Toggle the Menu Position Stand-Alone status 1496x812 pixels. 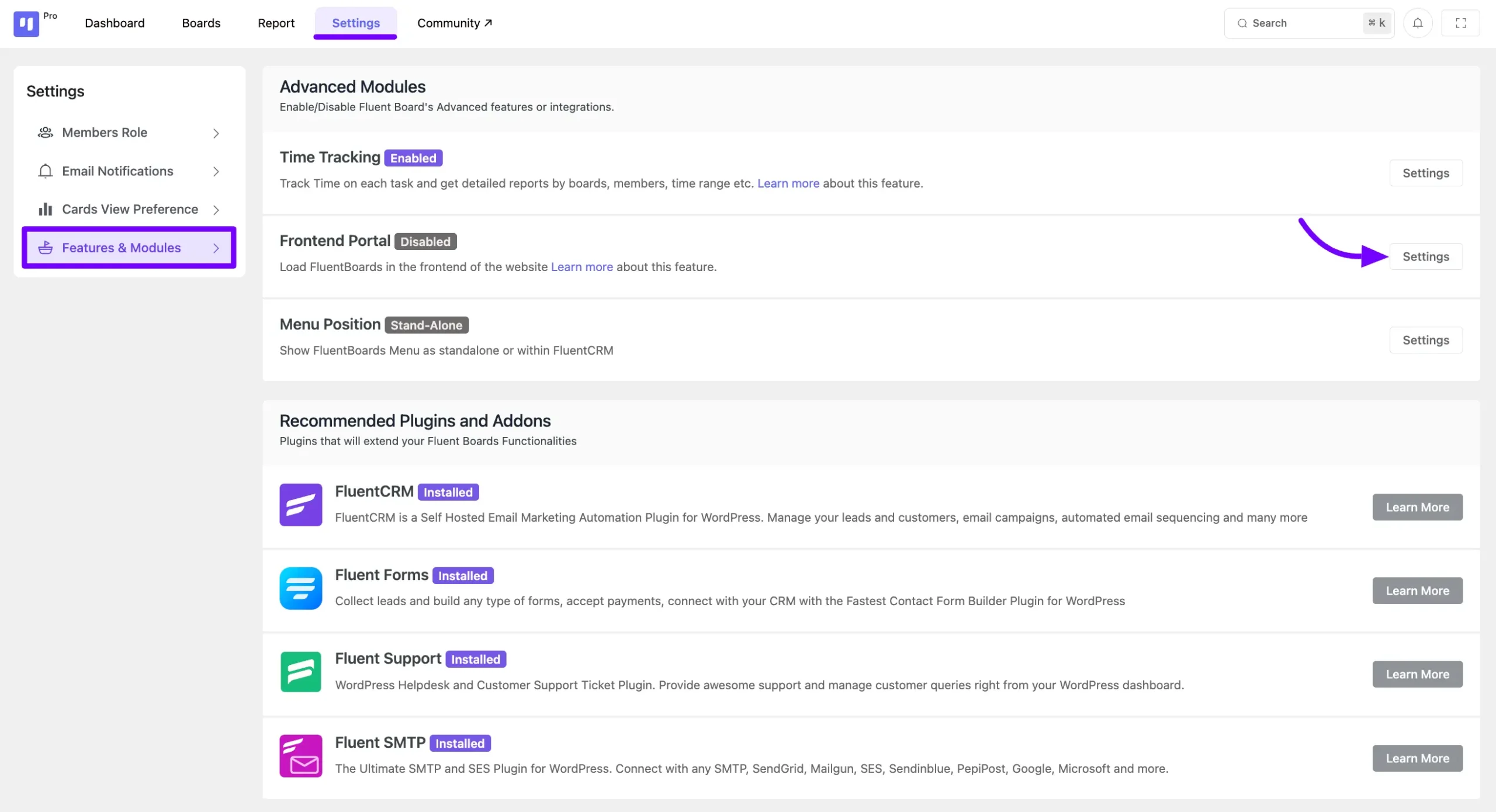point(1425,340)
